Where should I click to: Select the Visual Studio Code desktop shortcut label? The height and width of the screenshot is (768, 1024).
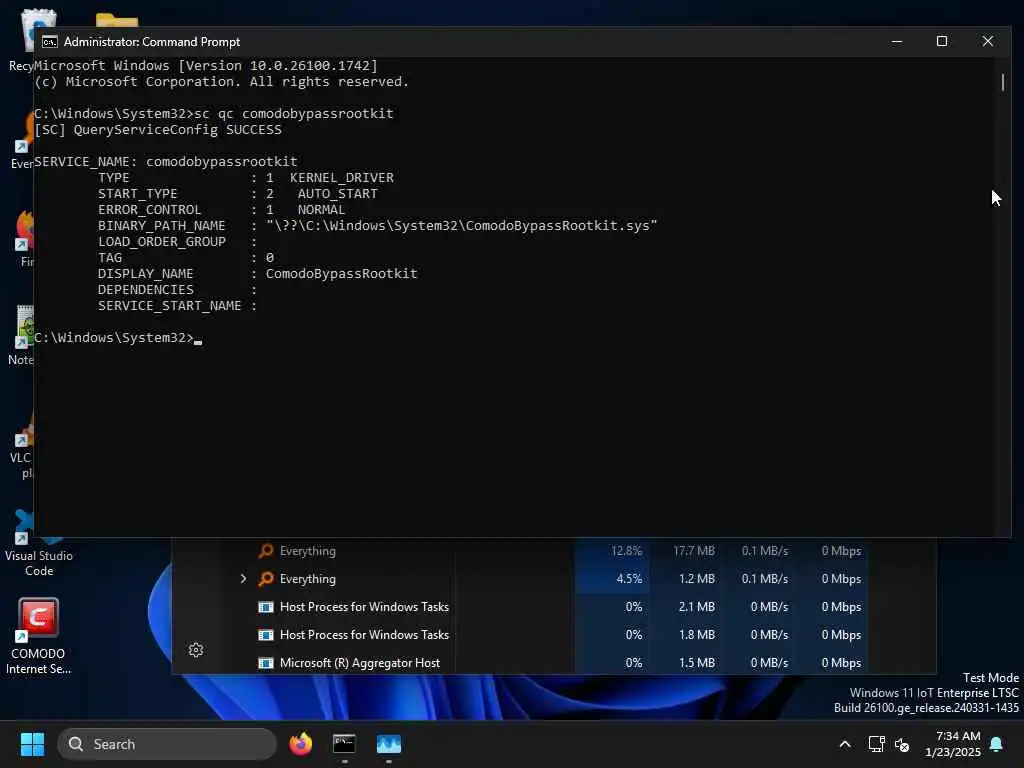tap(39, 563)
